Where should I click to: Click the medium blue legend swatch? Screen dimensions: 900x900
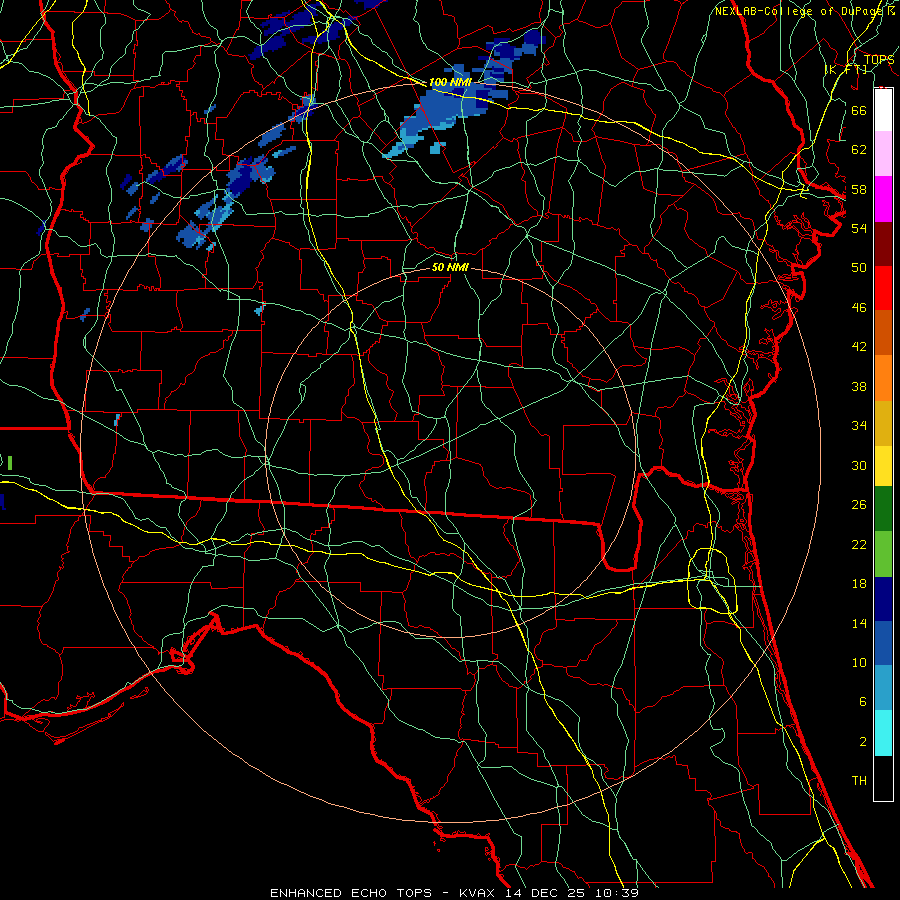pos(883,643)
